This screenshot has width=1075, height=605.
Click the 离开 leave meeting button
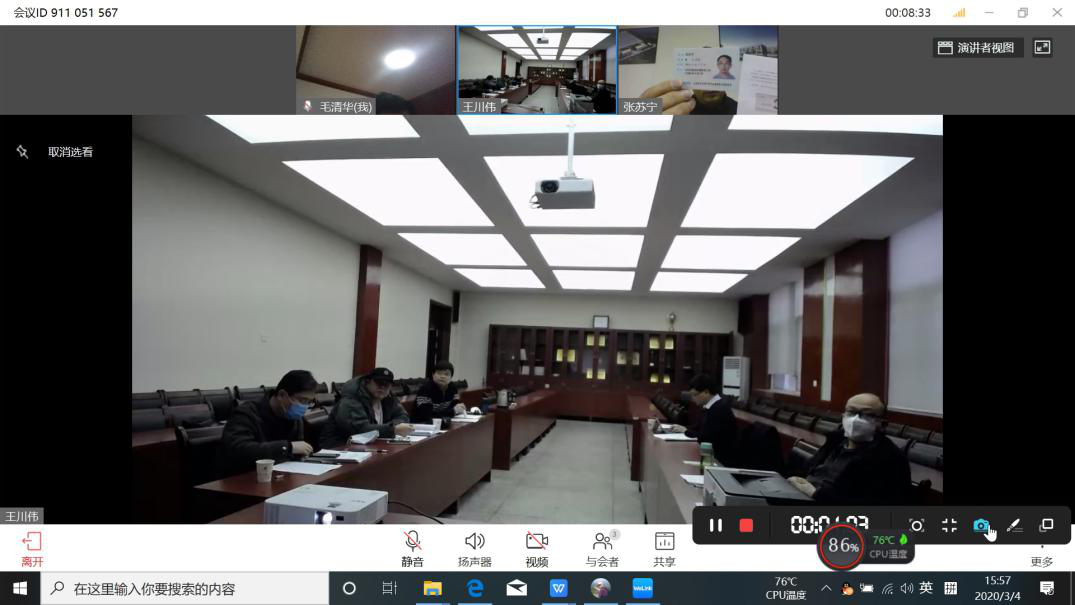32,548
